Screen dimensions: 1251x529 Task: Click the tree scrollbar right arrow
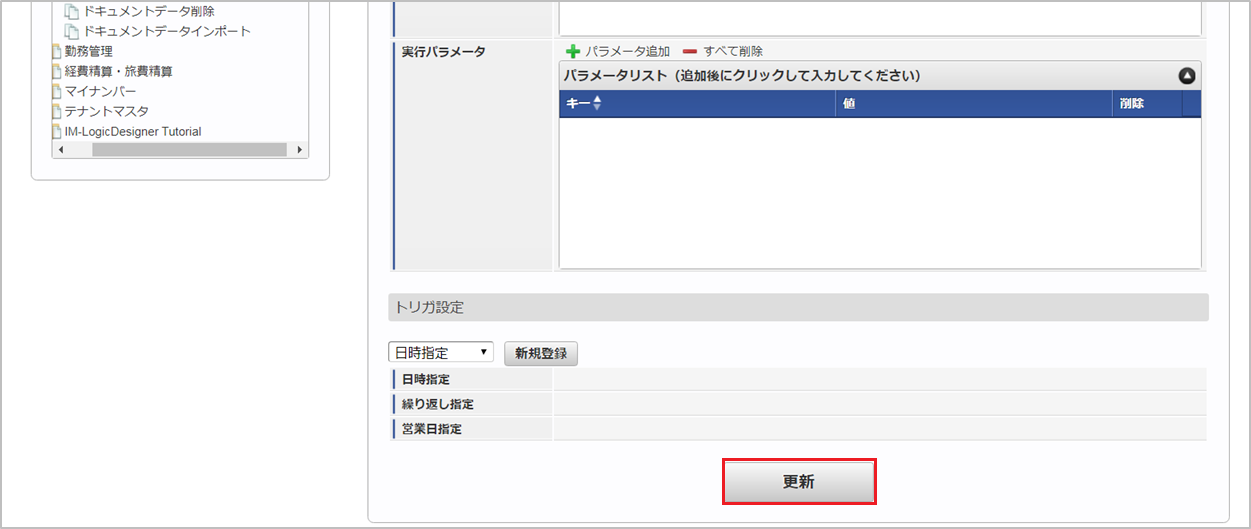coord(300,149)
